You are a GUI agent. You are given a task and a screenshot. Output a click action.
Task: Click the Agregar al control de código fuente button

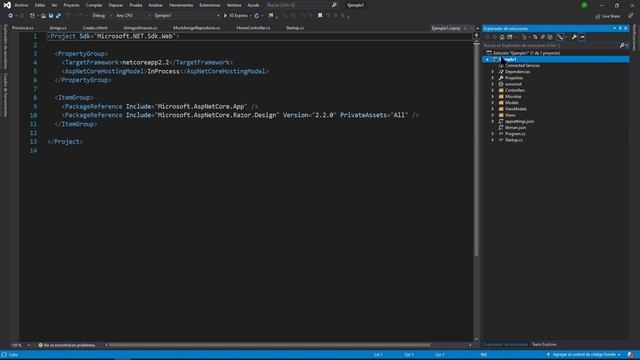(584, 355)
